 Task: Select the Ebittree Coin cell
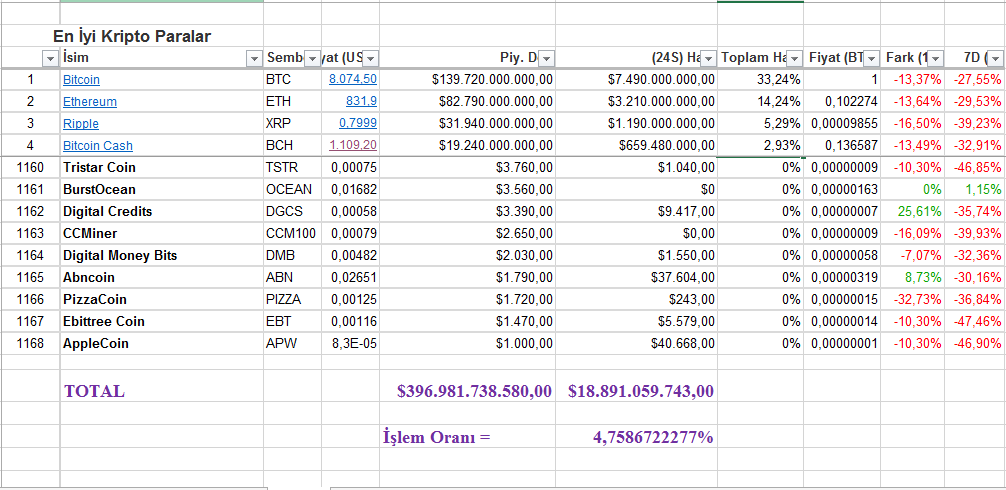[x=162, y=321]
